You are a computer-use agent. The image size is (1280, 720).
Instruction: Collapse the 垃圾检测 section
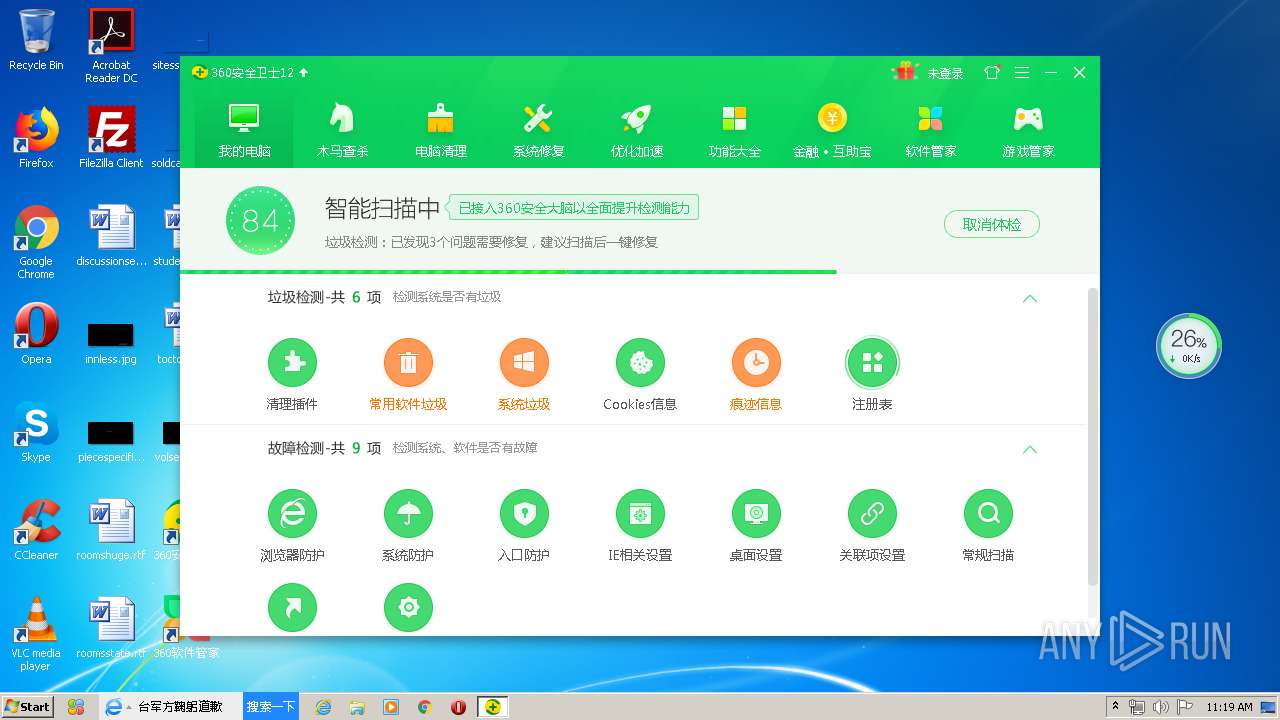pyautogui.click(x=1030, y=298)
